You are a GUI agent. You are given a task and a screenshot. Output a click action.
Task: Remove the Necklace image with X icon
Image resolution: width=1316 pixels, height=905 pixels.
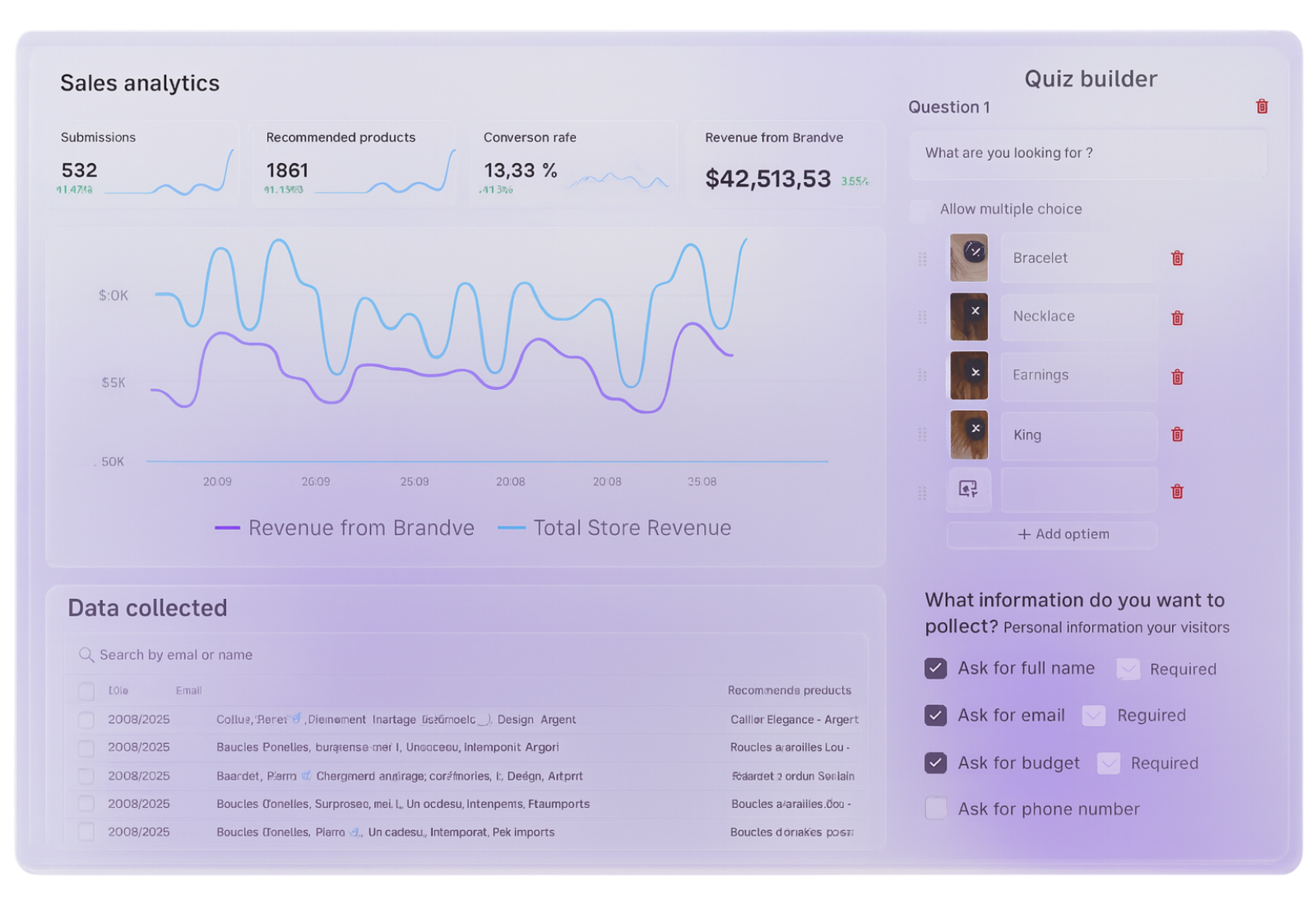(975, 311)
